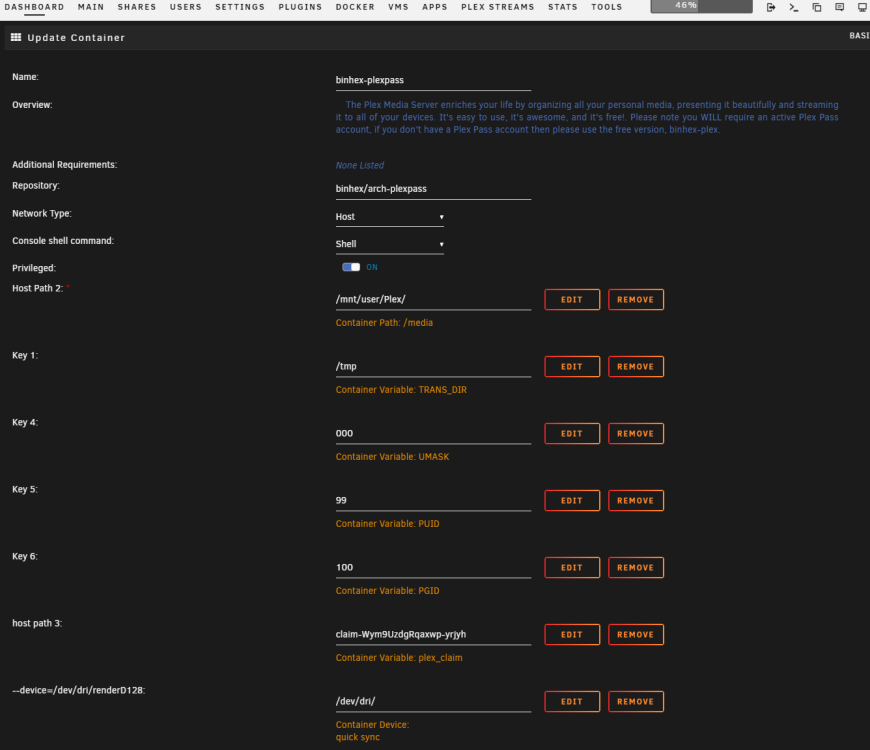Screen dimensions: 870x750
Task: Open the VMS menu tab
Action: coord(398,7)
